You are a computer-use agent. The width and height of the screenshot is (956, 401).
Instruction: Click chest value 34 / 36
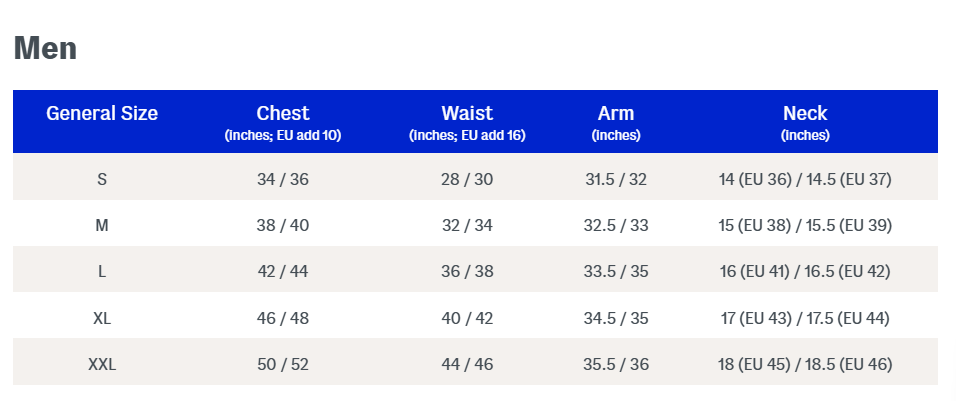pyautogui.click(x=283, y=180)
